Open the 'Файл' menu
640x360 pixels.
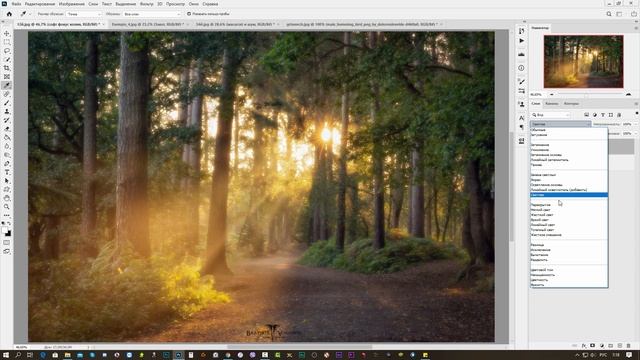pyautogui.click(x=16, y=4)
